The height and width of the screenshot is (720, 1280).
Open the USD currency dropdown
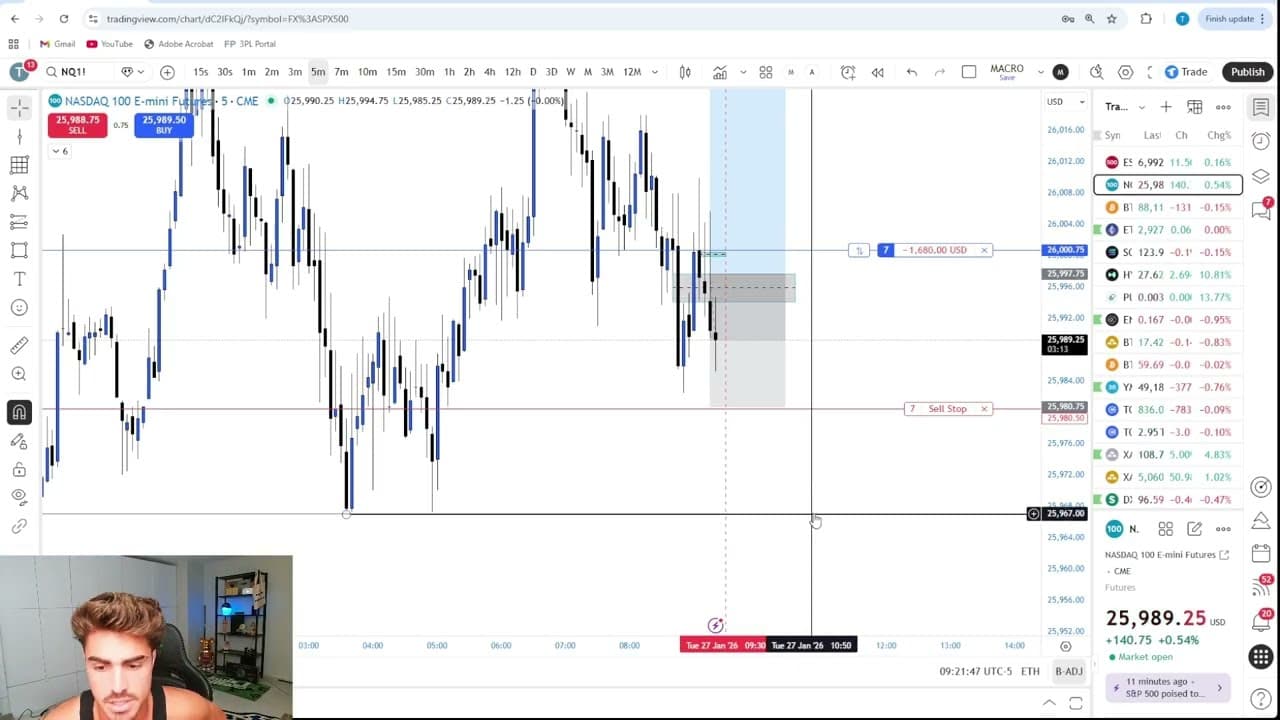tap(1065, 102)
